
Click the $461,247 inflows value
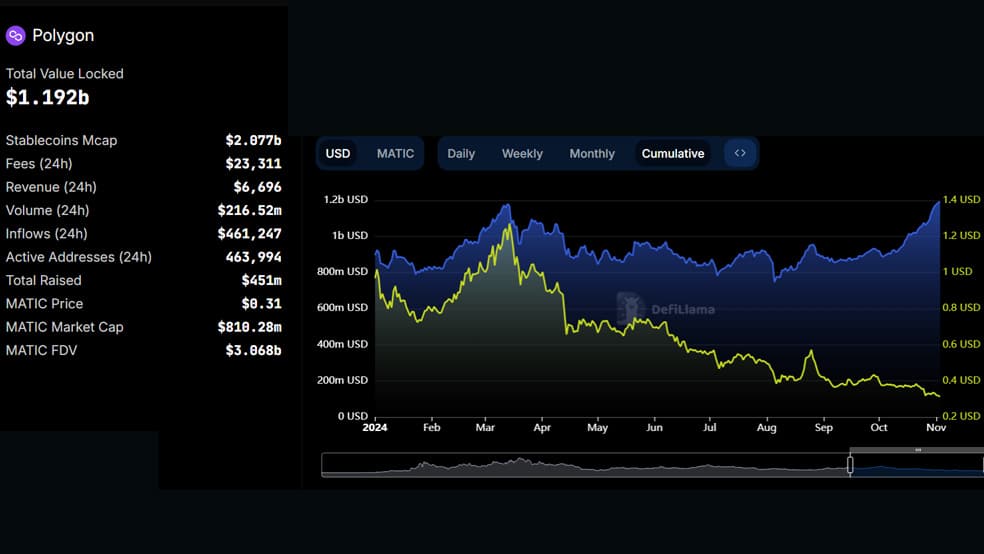tap(250, 234)
